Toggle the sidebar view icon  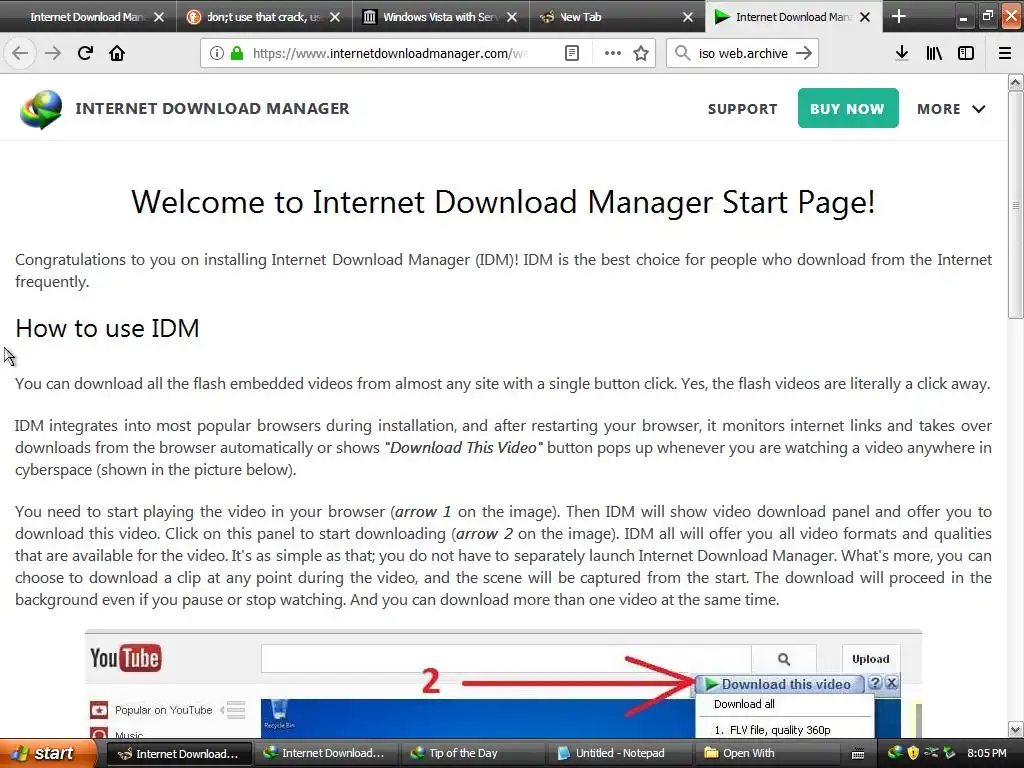pos(966,54)
